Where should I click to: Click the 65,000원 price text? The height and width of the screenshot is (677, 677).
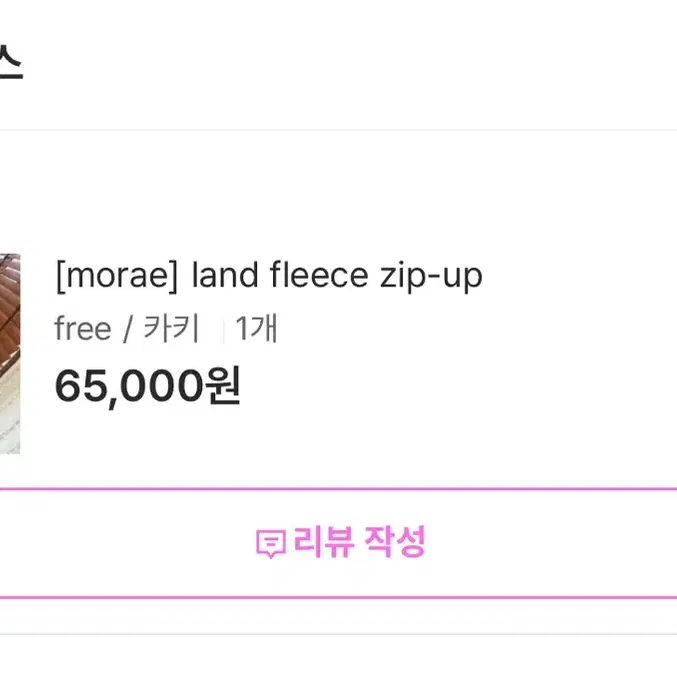click(147, 386)
